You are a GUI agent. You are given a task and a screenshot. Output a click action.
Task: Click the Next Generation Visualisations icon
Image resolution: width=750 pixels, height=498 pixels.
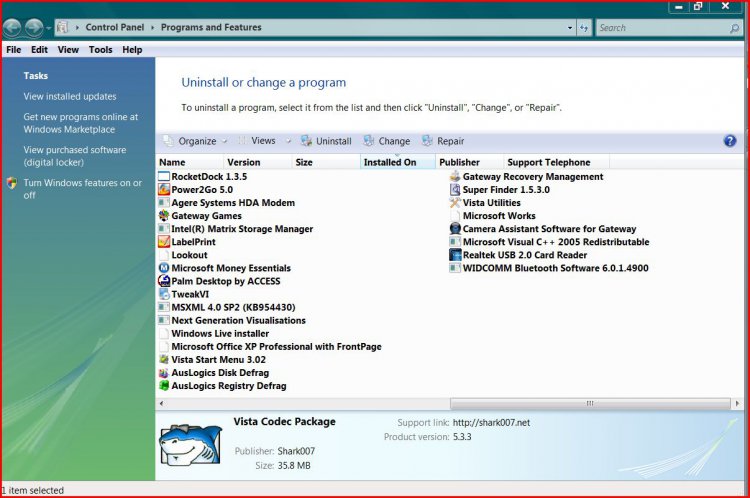pos(164,320)
